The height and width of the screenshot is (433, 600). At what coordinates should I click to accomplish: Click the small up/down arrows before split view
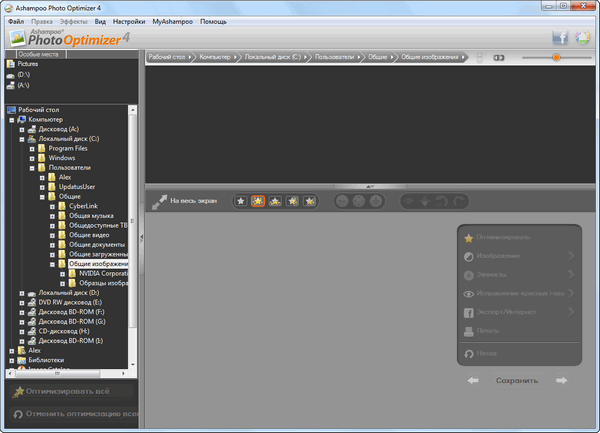pyautogui.click(x=479, y=58)
